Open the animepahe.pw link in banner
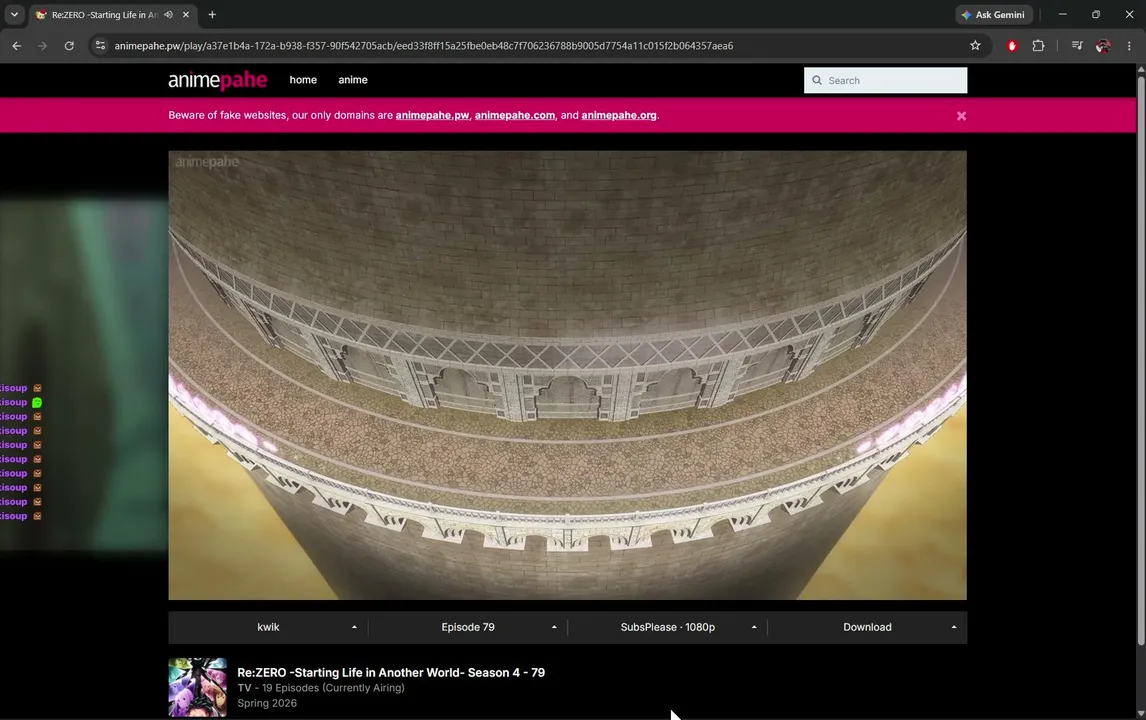The image size is (1146, 720). [432, 115]
